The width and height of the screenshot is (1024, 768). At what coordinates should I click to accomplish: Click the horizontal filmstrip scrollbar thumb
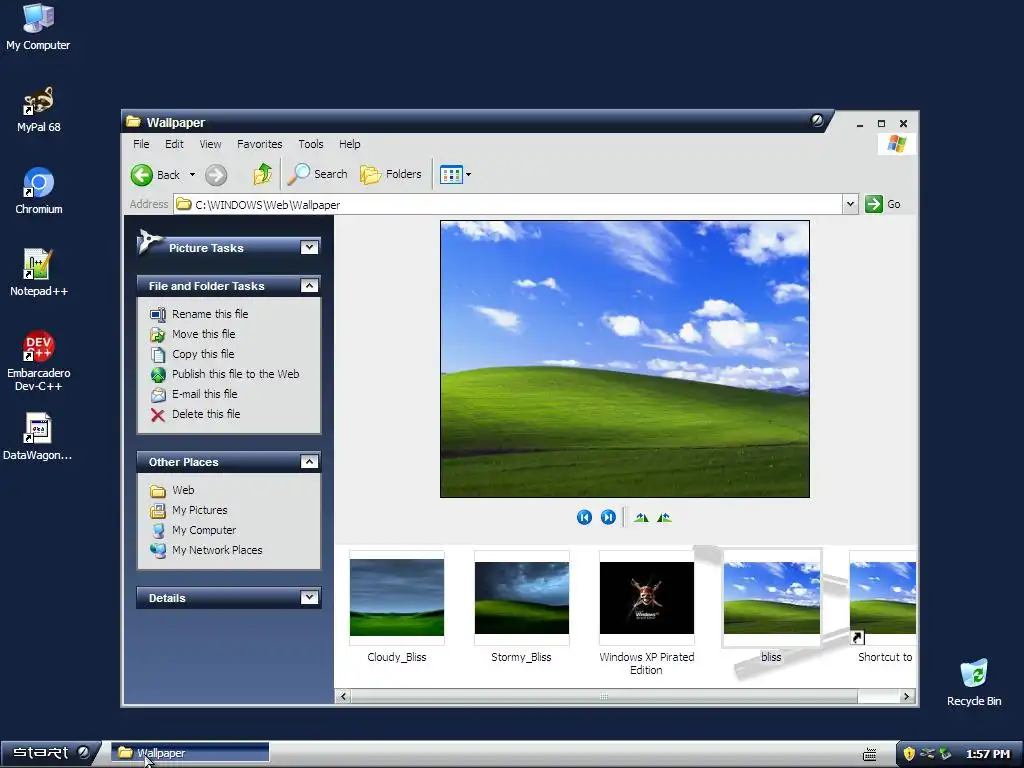(x=604, y=697)
